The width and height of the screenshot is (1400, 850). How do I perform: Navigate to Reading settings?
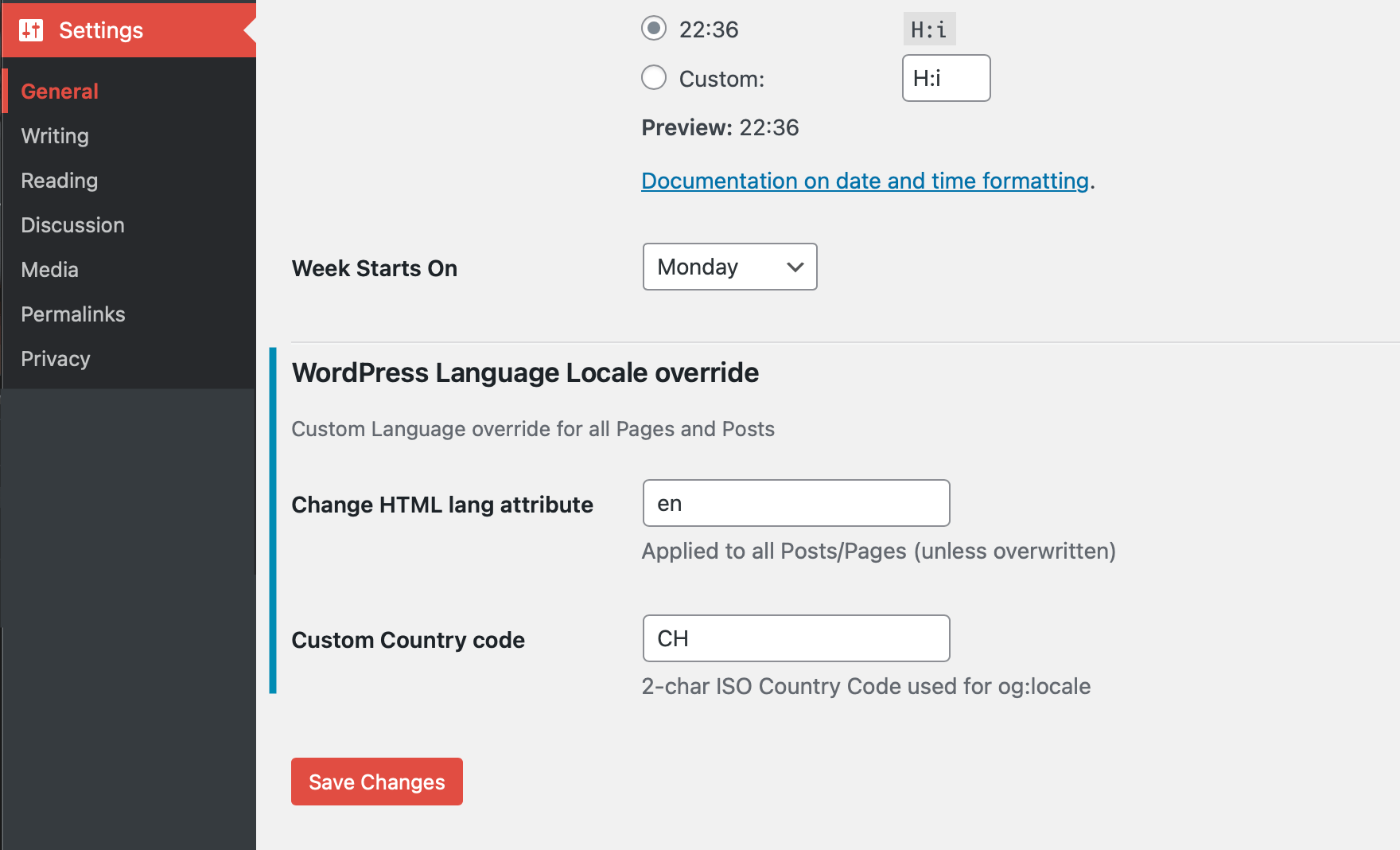coord(60,181)
